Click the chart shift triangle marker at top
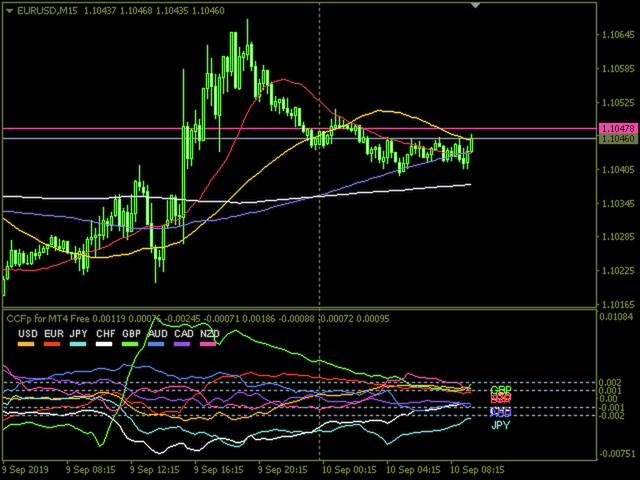 476,6
